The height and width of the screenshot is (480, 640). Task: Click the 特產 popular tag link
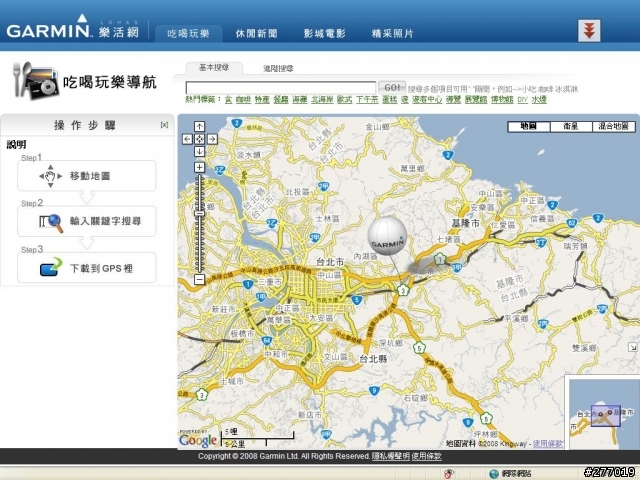[262, 99]
